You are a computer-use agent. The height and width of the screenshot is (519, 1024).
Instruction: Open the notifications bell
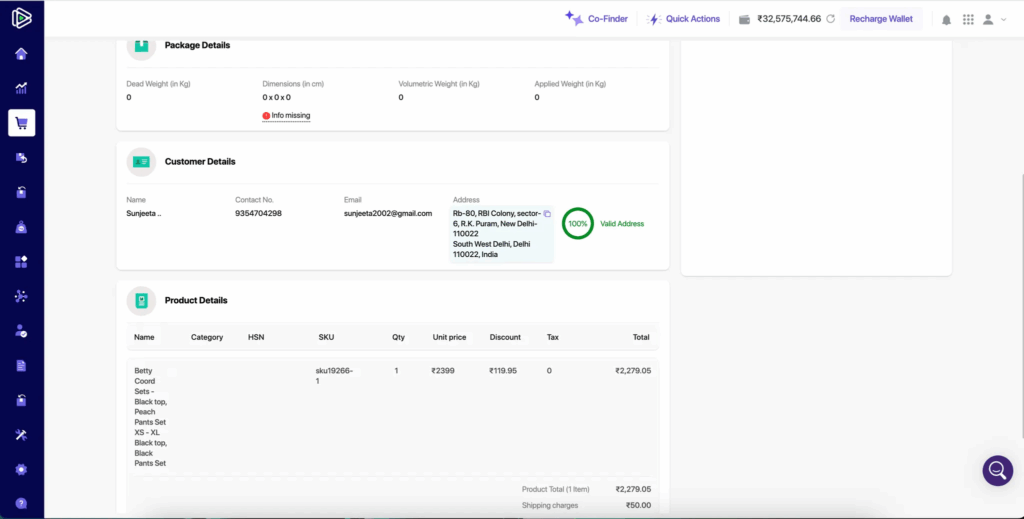pos(946,19)
